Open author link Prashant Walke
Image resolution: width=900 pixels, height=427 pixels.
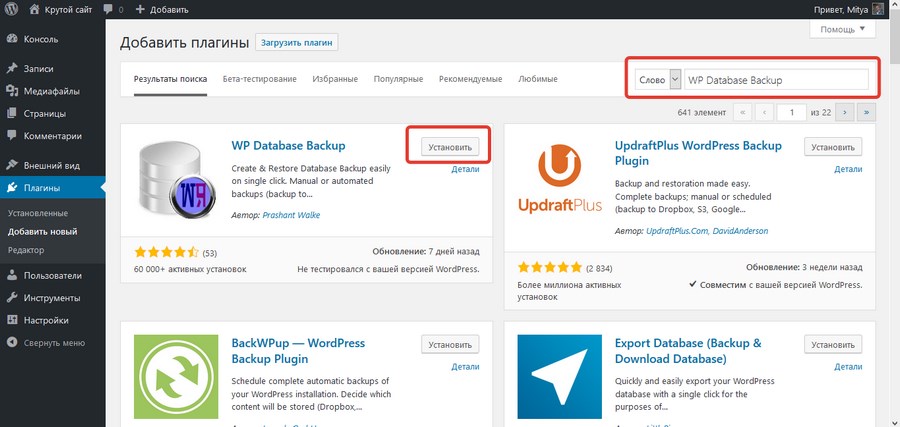[291, 215]
